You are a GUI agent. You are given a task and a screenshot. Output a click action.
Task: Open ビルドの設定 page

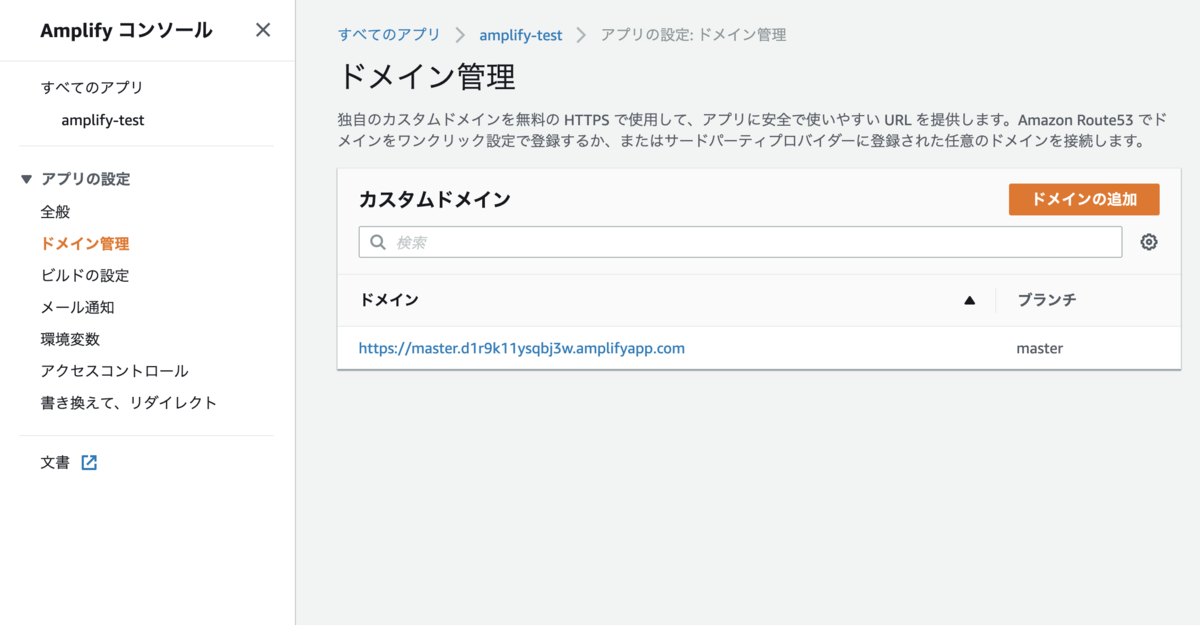[85, 275]
